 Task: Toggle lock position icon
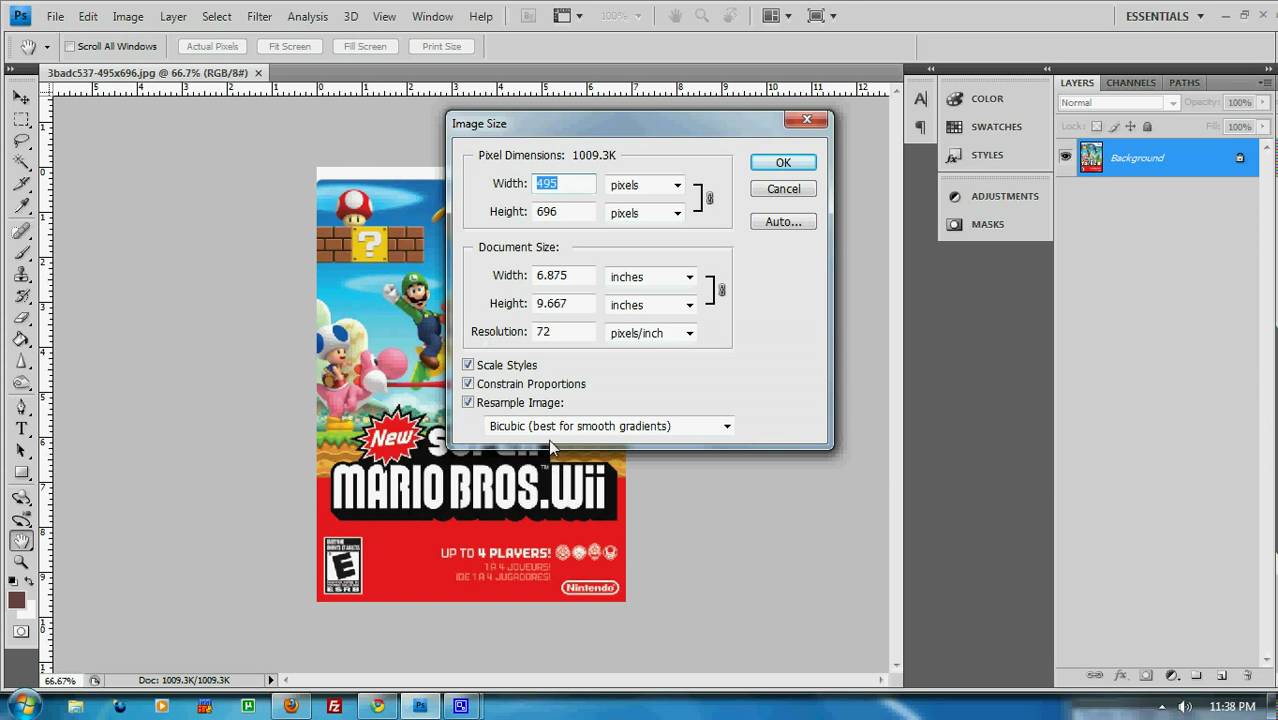pyautogui.click(x=1131, y=127)
